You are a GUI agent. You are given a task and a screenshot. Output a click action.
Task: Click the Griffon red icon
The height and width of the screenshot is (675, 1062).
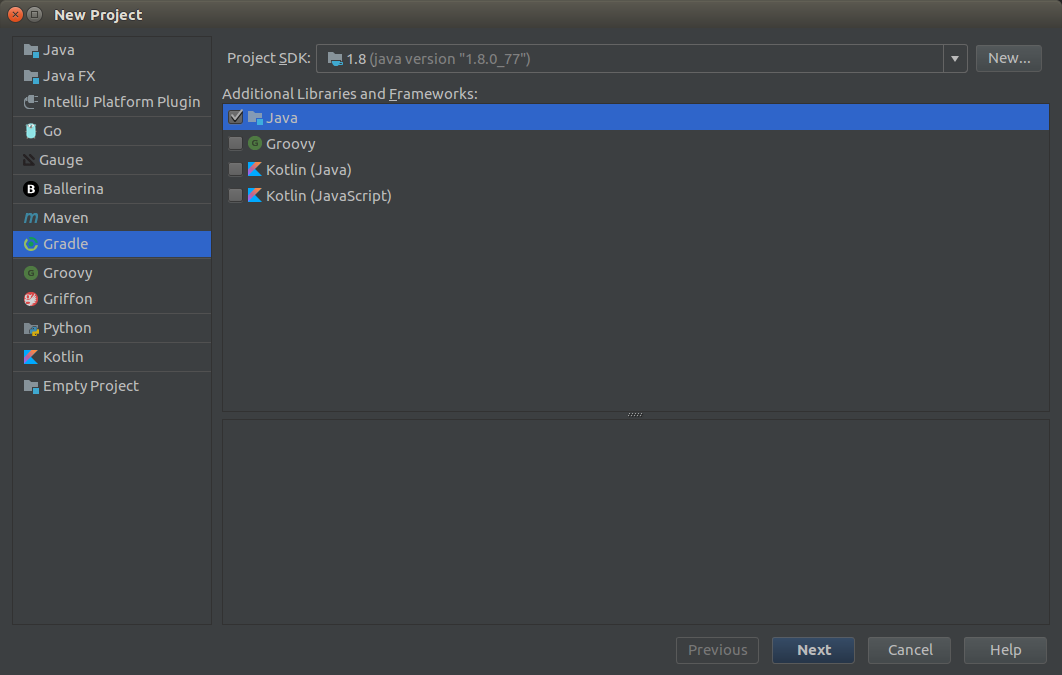point(31,299)
